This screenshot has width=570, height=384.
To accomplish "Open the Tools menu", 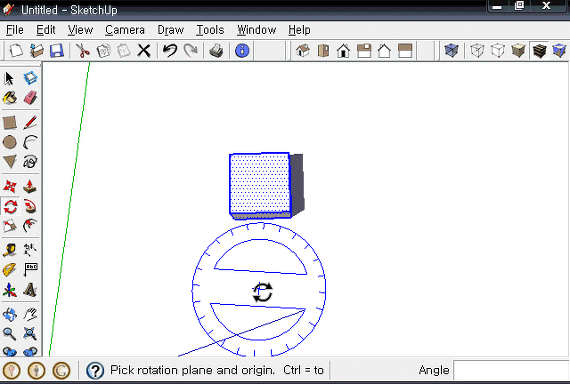I will click(x=210, y=30).
